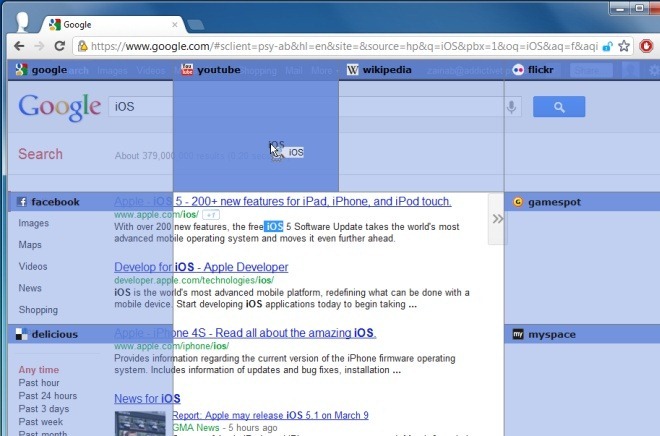This screenshot has height=436, width=660.
Task: Select the flickr drop zone
Action: tap(582, 126)
